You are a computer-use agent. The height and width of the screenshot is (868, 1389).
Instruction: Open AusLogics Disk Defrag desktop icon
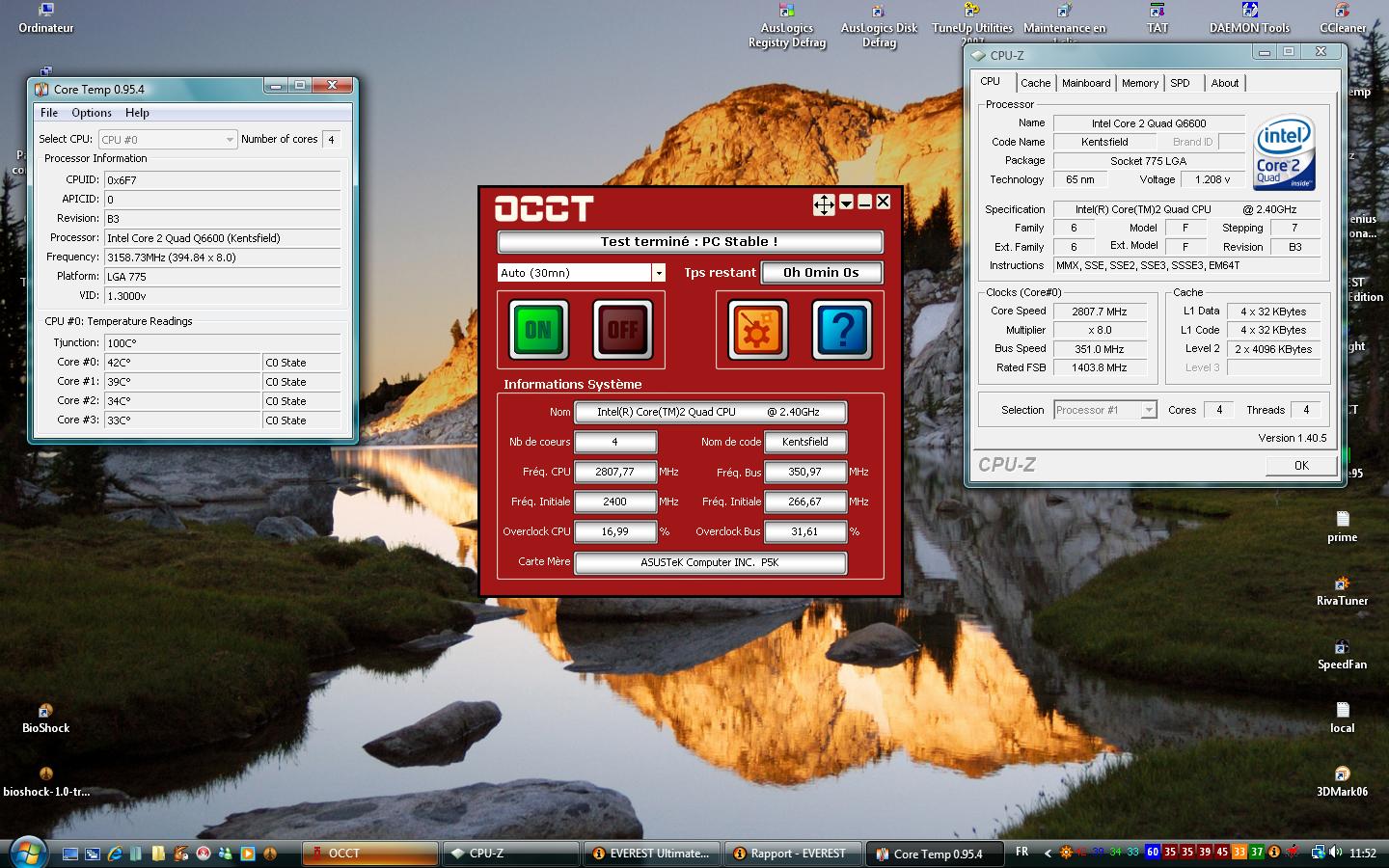tap(879, 26)
